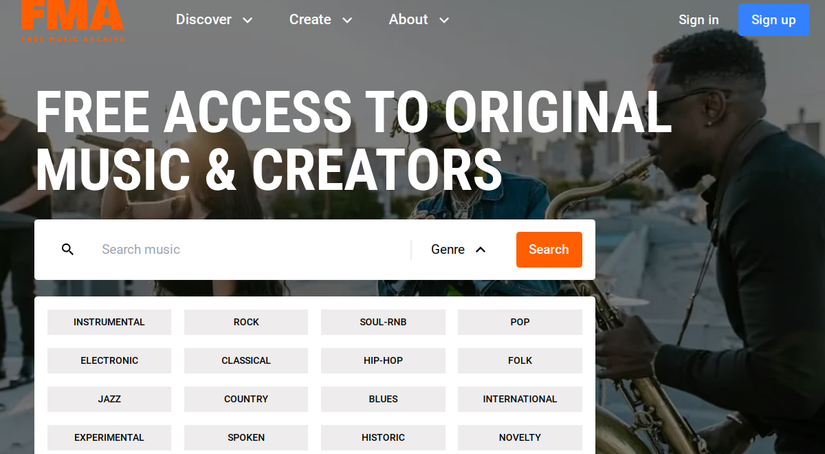The image size is (825, 454).
Task: Pick the Classical genre
Action: point(246,360)
